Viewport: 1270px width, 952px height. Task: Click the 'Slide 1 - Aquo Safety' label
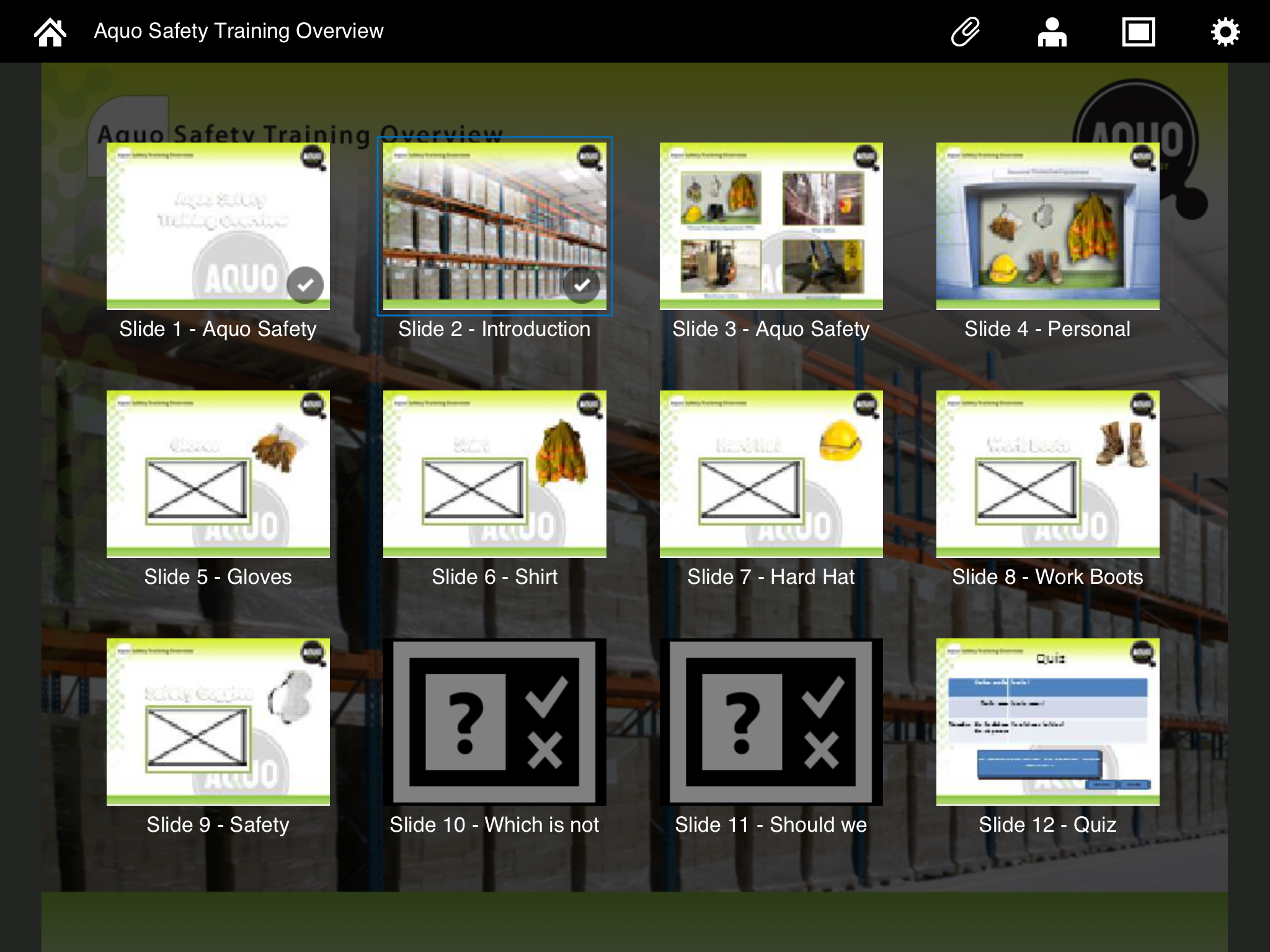[218, 329]
